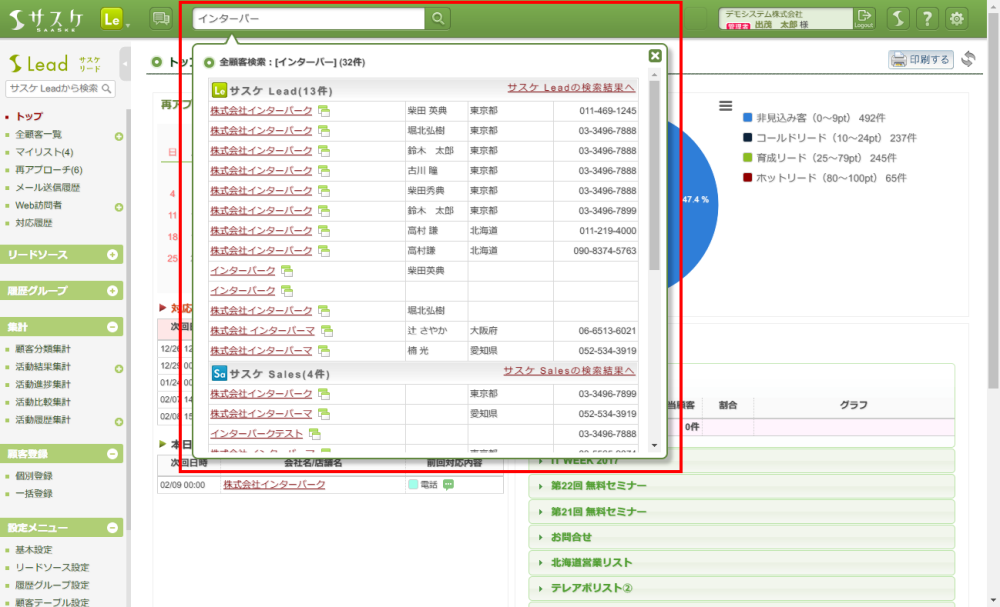This screenshot has height=607, width=1000.
Task: Open 再アプローチ(6) in sidebar
Action: 48,170
